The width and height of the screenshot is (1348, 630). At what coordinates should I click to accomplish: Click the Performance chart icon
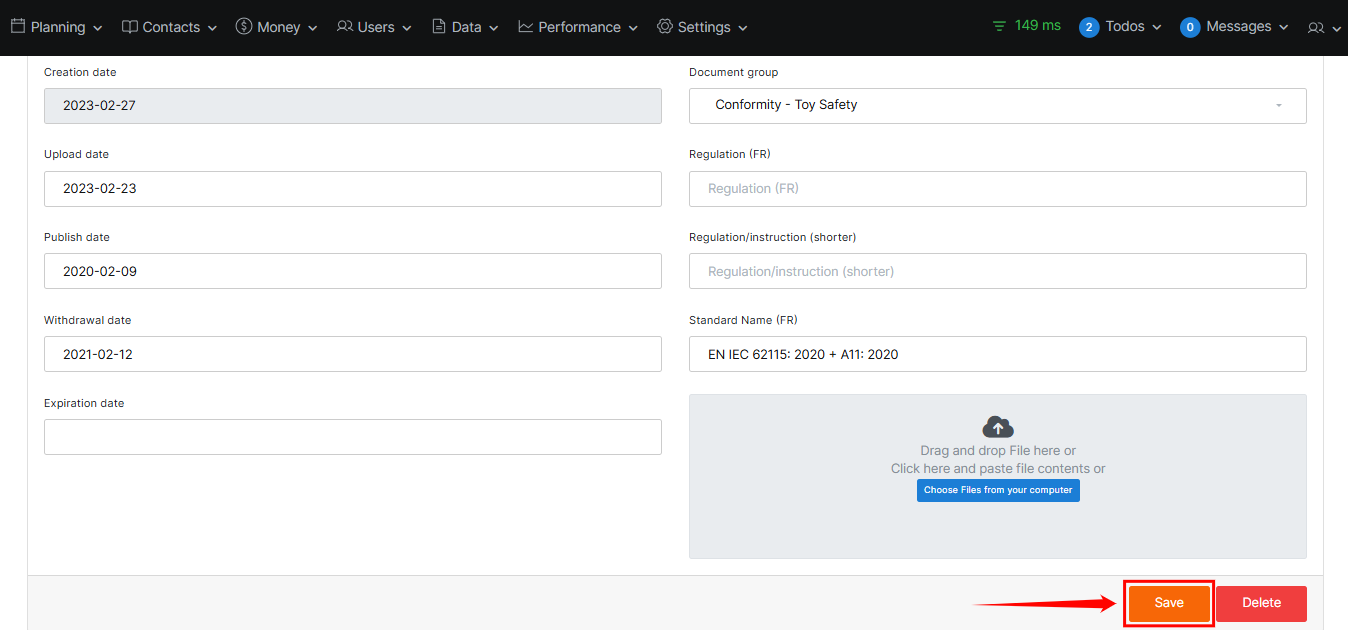pos(526,27)
